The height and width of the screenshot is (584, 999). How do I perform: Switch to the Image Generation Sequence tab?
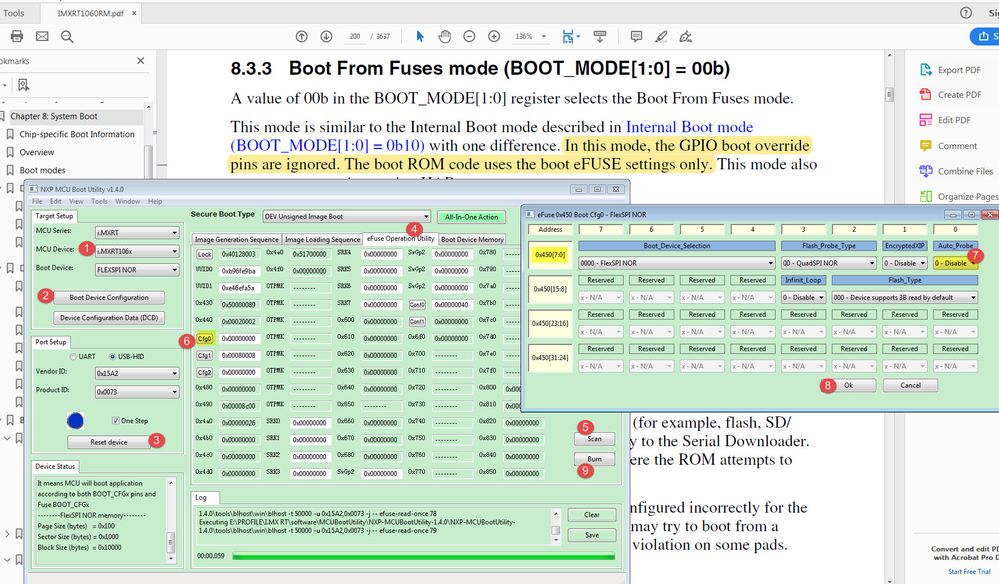[236, 239]
